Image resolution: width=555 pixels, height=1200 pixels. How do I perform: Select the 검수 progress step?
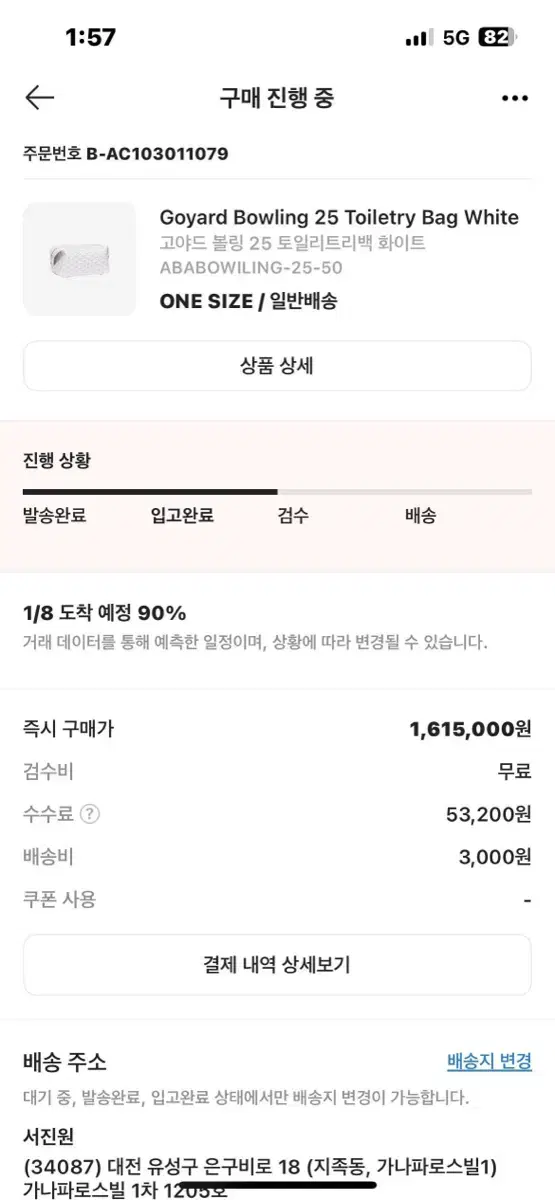point(294,516)
